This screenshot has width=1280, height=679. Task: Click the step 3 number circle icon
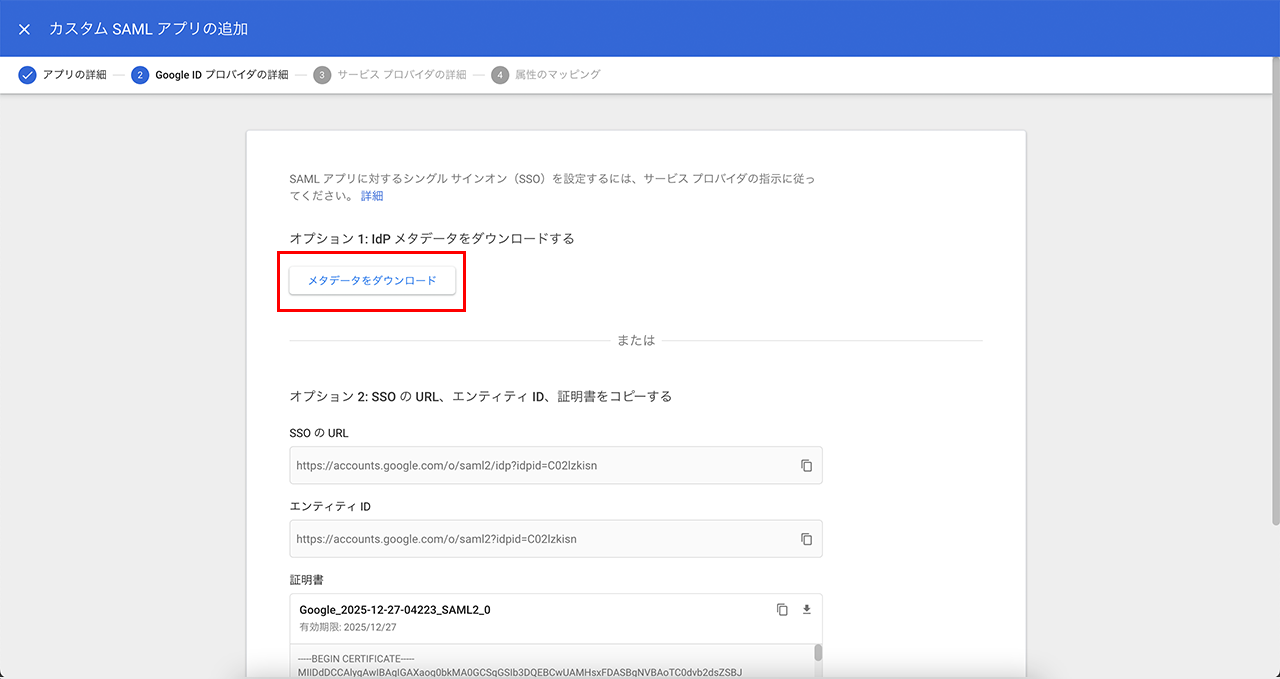322,75
